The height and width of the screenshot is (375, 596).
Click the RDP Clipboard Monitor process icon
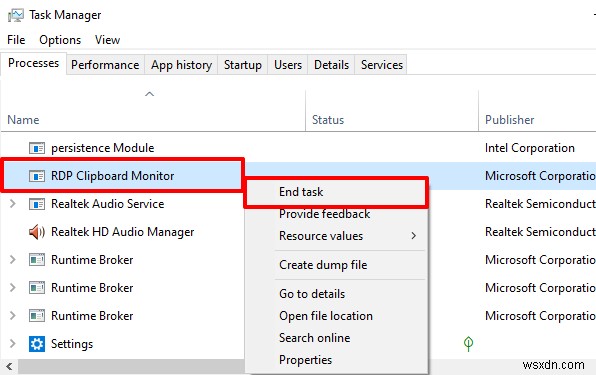click(x=37, y=176)
